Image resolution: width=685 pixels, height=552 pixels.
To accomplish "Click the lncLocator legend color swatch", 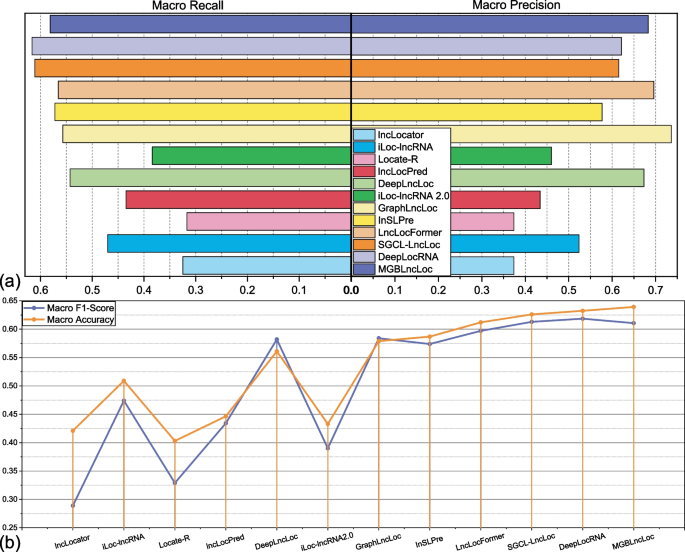I will (x=364, y=135).
